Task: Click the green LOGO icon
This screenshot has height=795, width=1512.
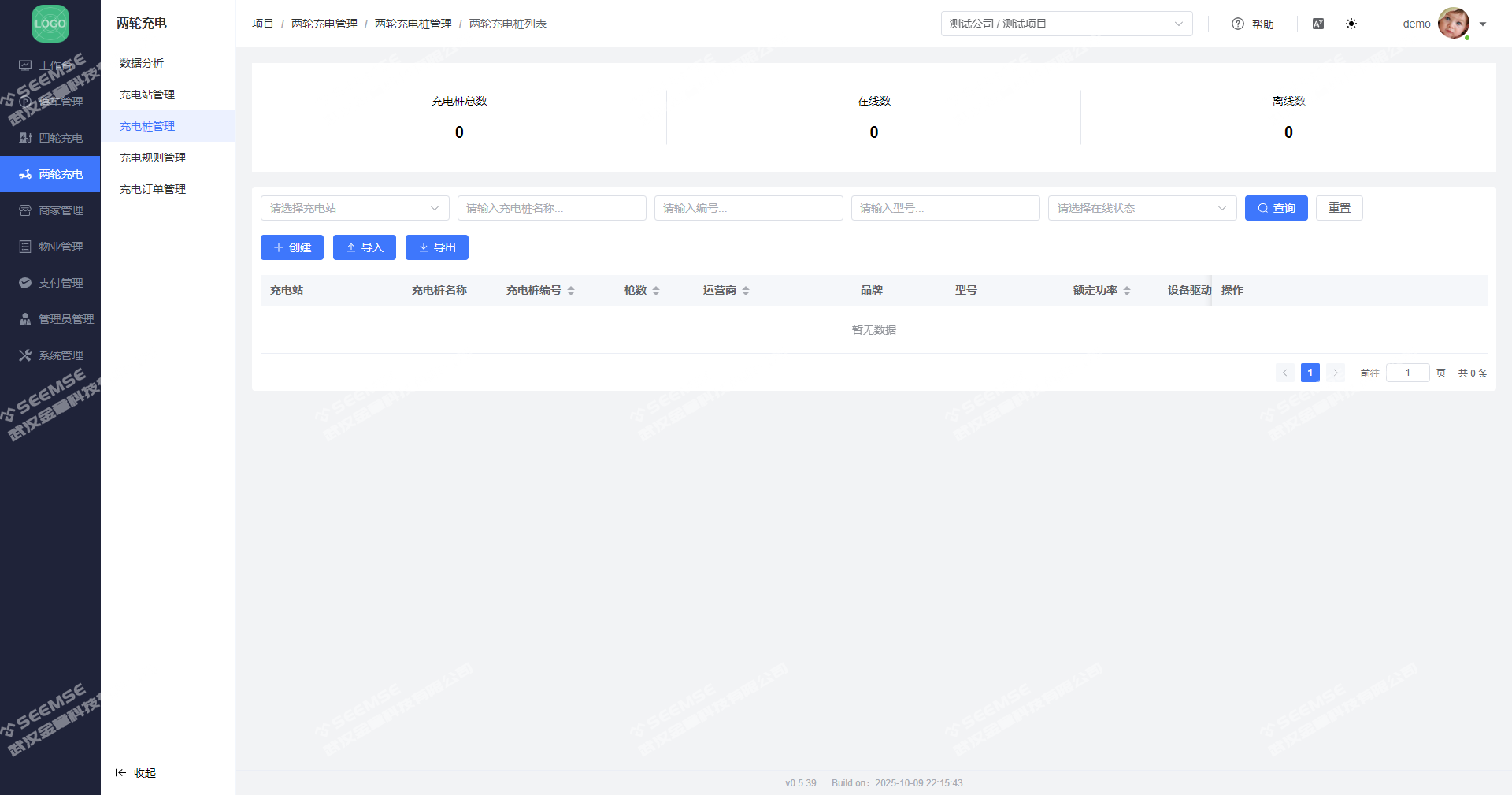Action: tap(50, 24)
